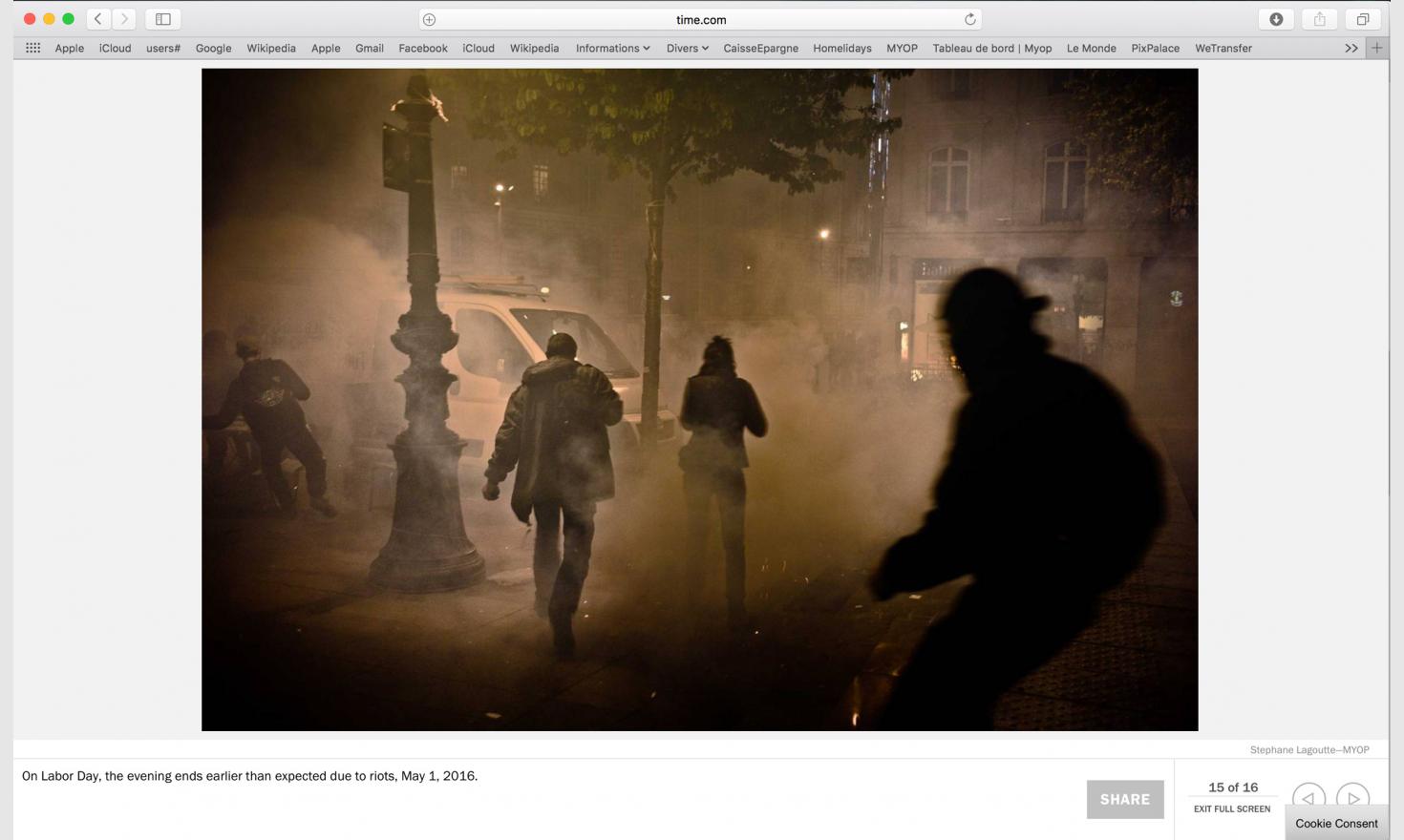
Task: Open a new tab with plus button
Action: 1377,48
